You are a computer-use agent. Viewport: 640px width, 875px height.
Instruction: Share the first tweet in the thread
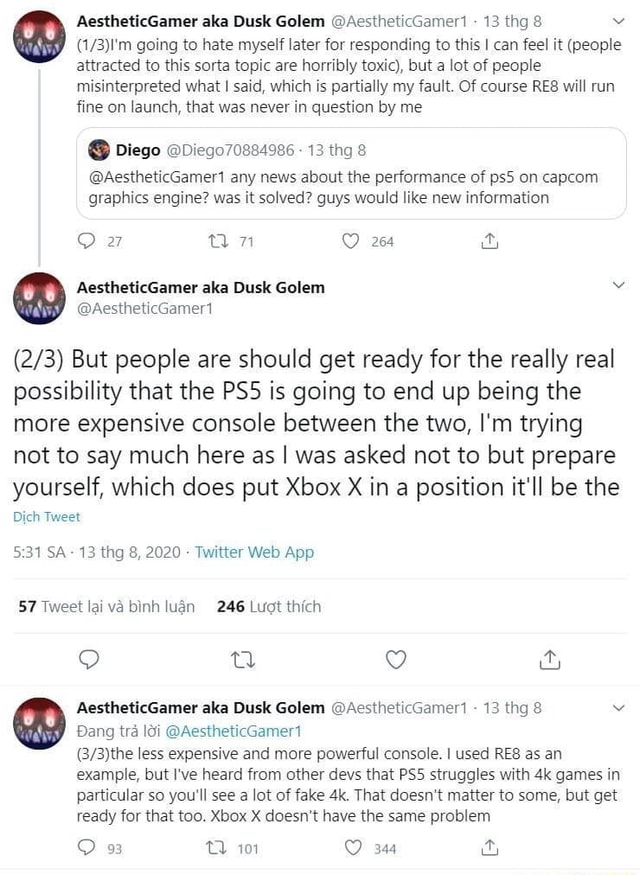pyautogui.click(x=489, y=241)
